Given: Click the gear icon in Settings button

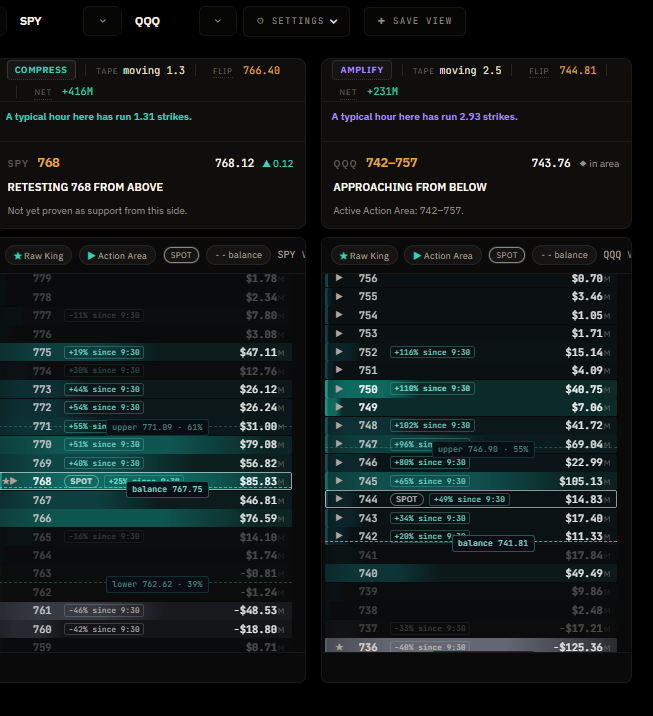Looking at the screenshot, I should click(x=260, y=21).
